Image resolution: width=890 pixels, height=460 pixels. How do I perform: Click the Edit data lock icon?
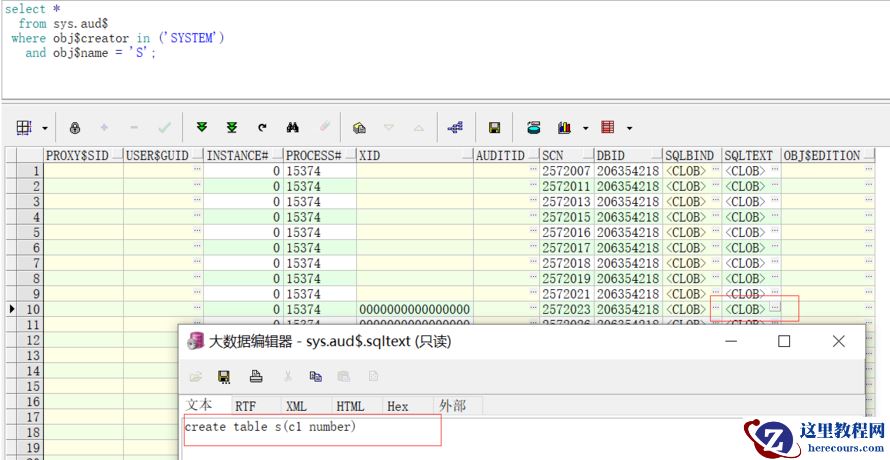pos(75,128)
